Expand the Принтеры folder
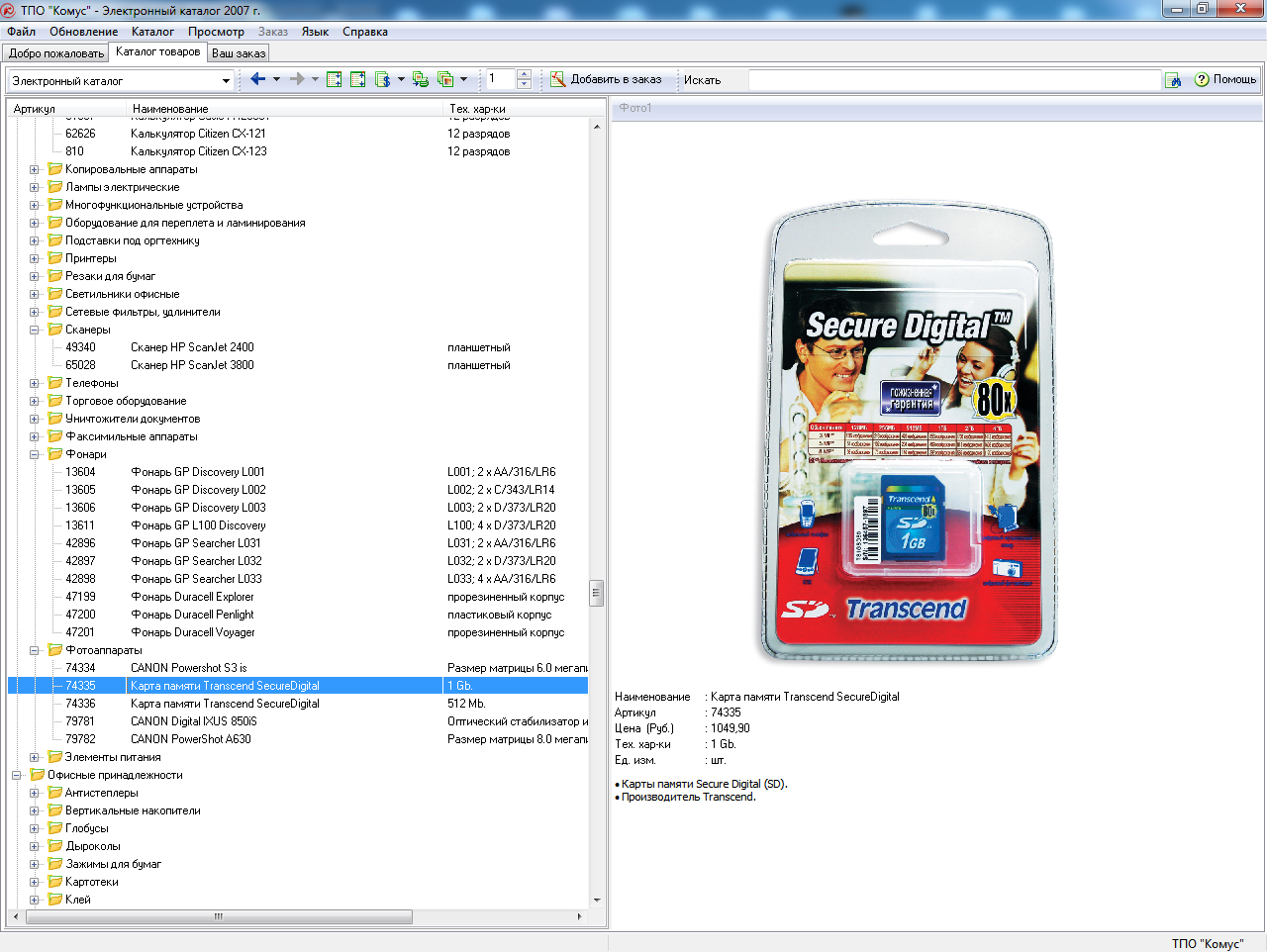 click(34, 258)
